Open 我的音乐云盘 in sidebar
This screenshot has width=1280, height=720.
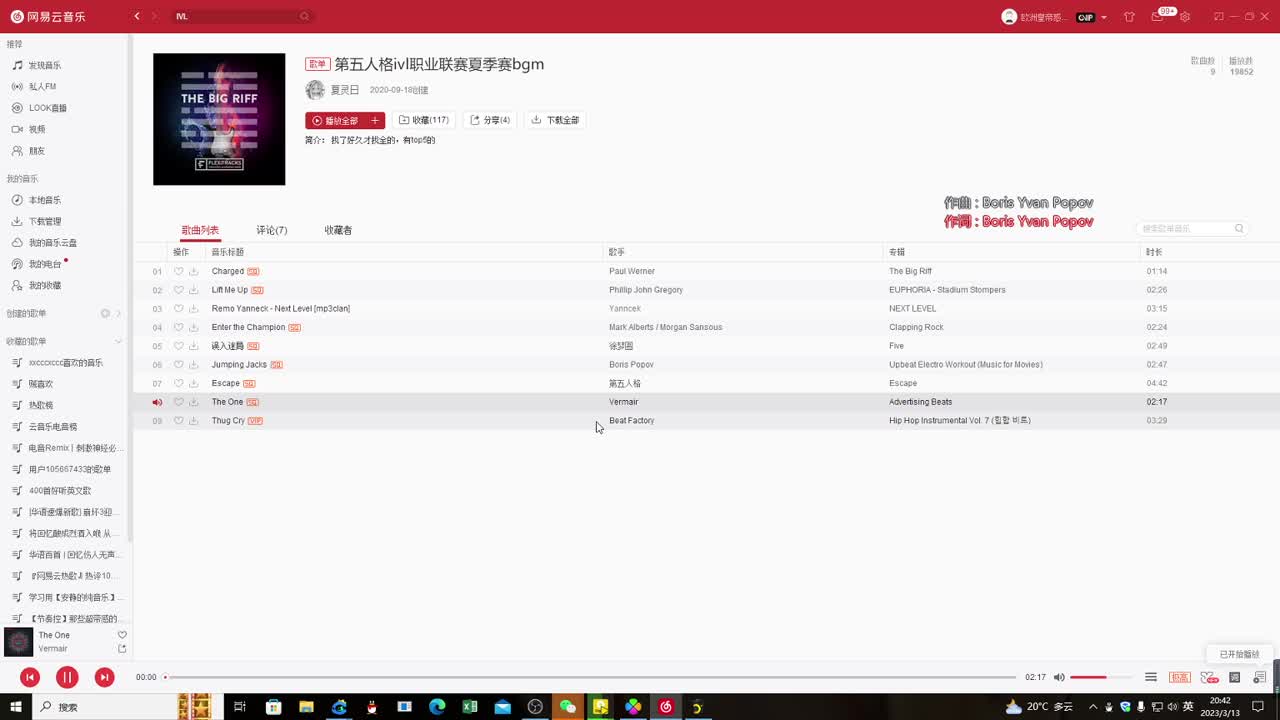[52, 243]
